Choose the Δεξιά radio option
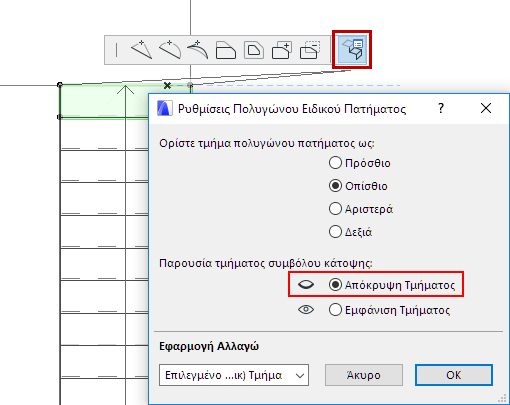Viewport: 510px width, 405px height. point(335,231)
